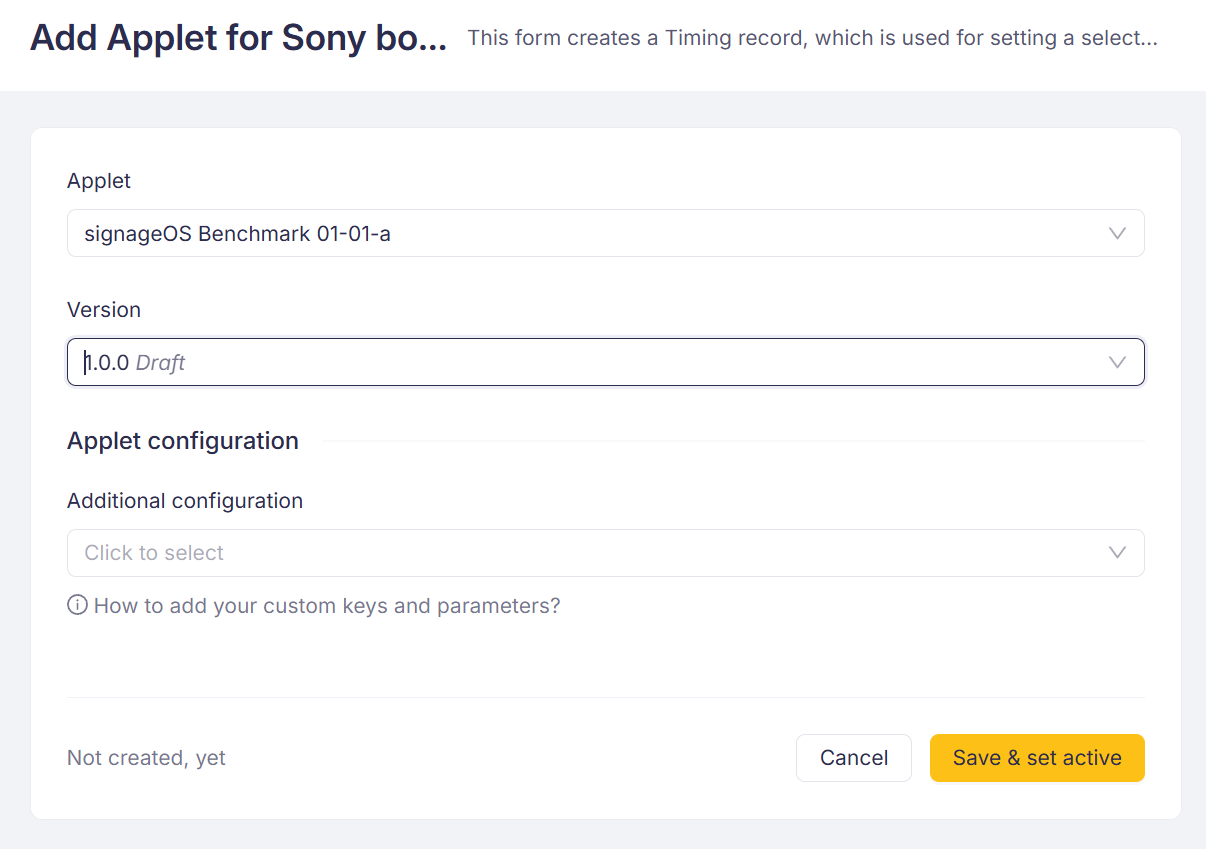This screenshot has height=849, width=1206.
Task: Click the truncated form description text
Action: coord(812,39)
